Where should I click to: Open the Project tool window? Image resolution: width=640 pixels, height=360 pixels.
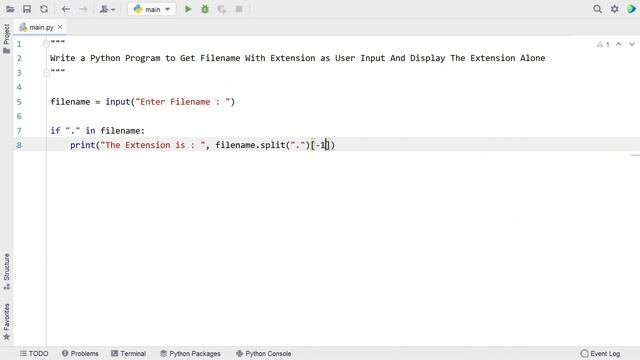pos(7,38)
